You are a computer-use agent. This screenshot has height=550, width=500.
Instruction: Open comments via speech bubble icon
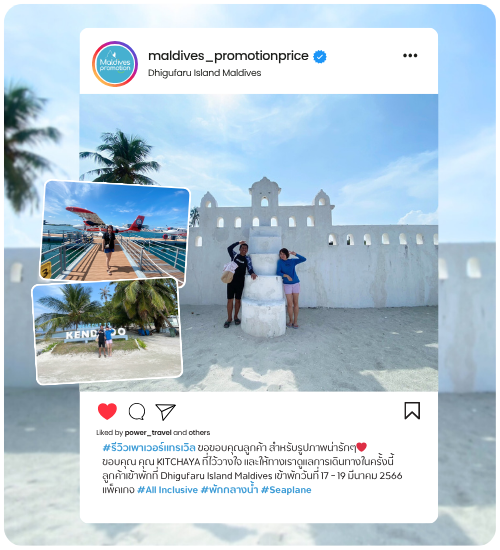point(137,411)
